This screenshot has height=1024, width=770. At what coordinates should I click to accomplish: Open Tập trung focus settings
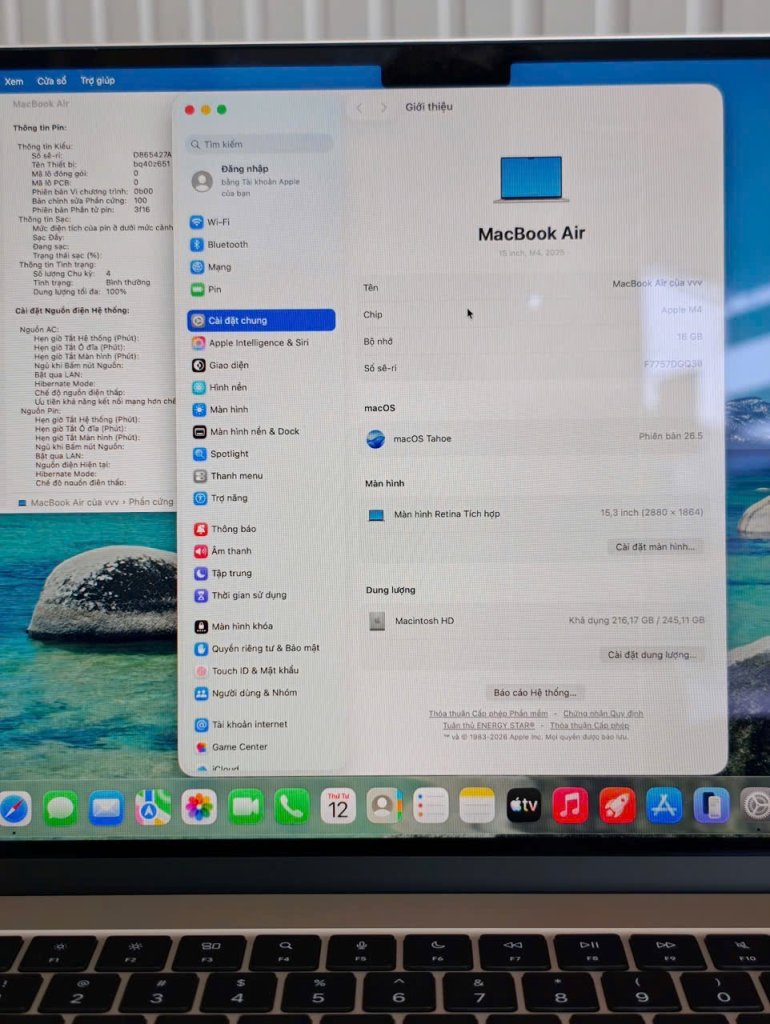pos(223,573)
